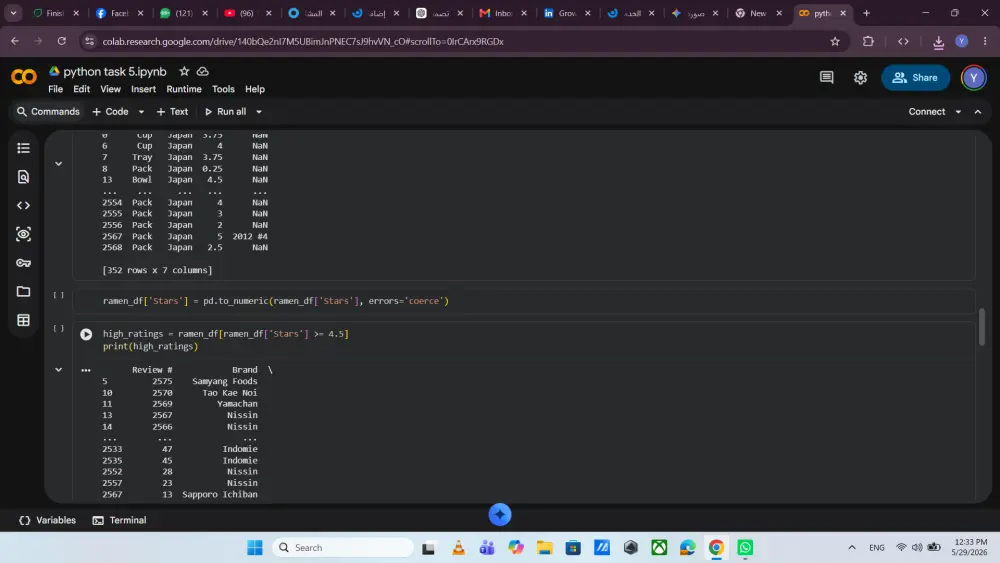Star the python task 5.ipynb notebook
This screenshot has height=563, width=1000.
[x=184, y=71]
